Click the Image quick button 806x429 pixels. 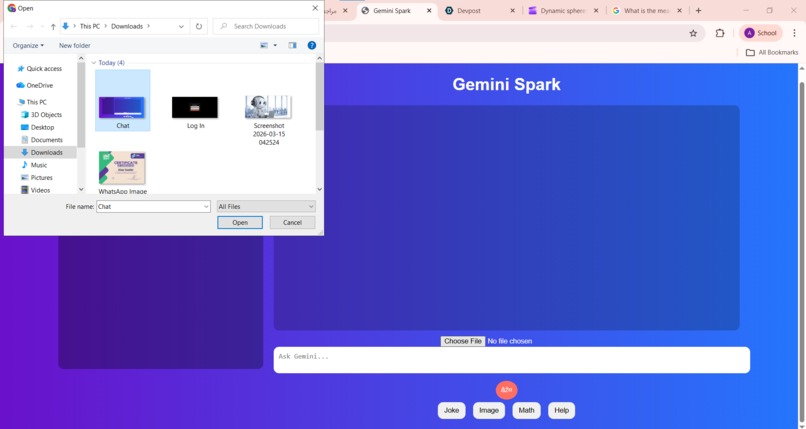(489, 410)
